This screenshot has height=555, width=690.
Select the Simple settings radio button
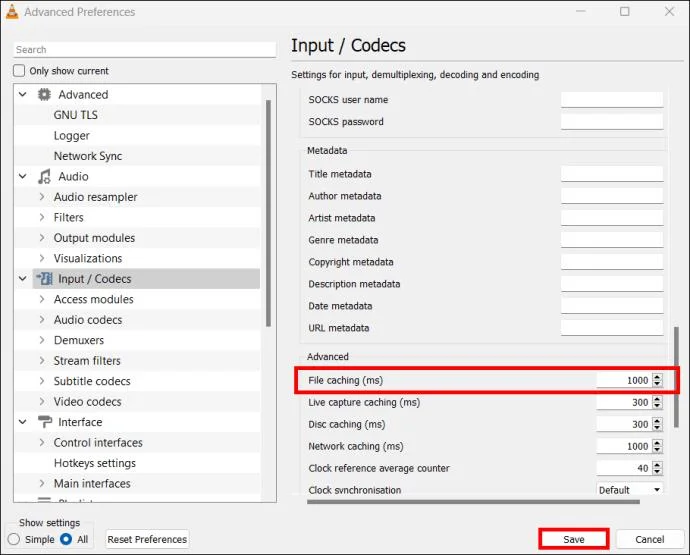pos(14,539)
